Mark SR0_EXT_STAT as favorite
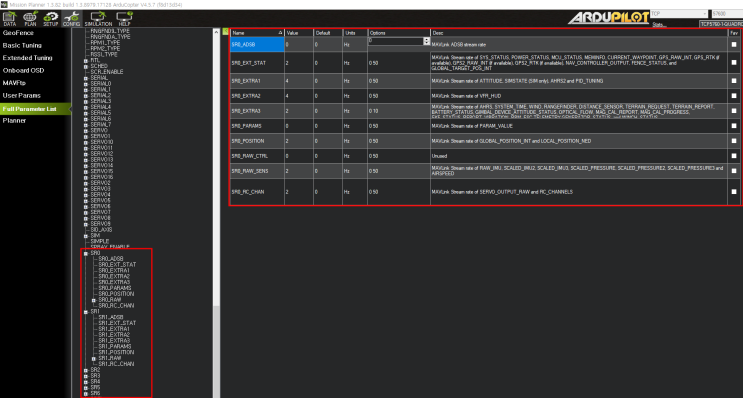743x398 pixels. click(x=734, y=63)
